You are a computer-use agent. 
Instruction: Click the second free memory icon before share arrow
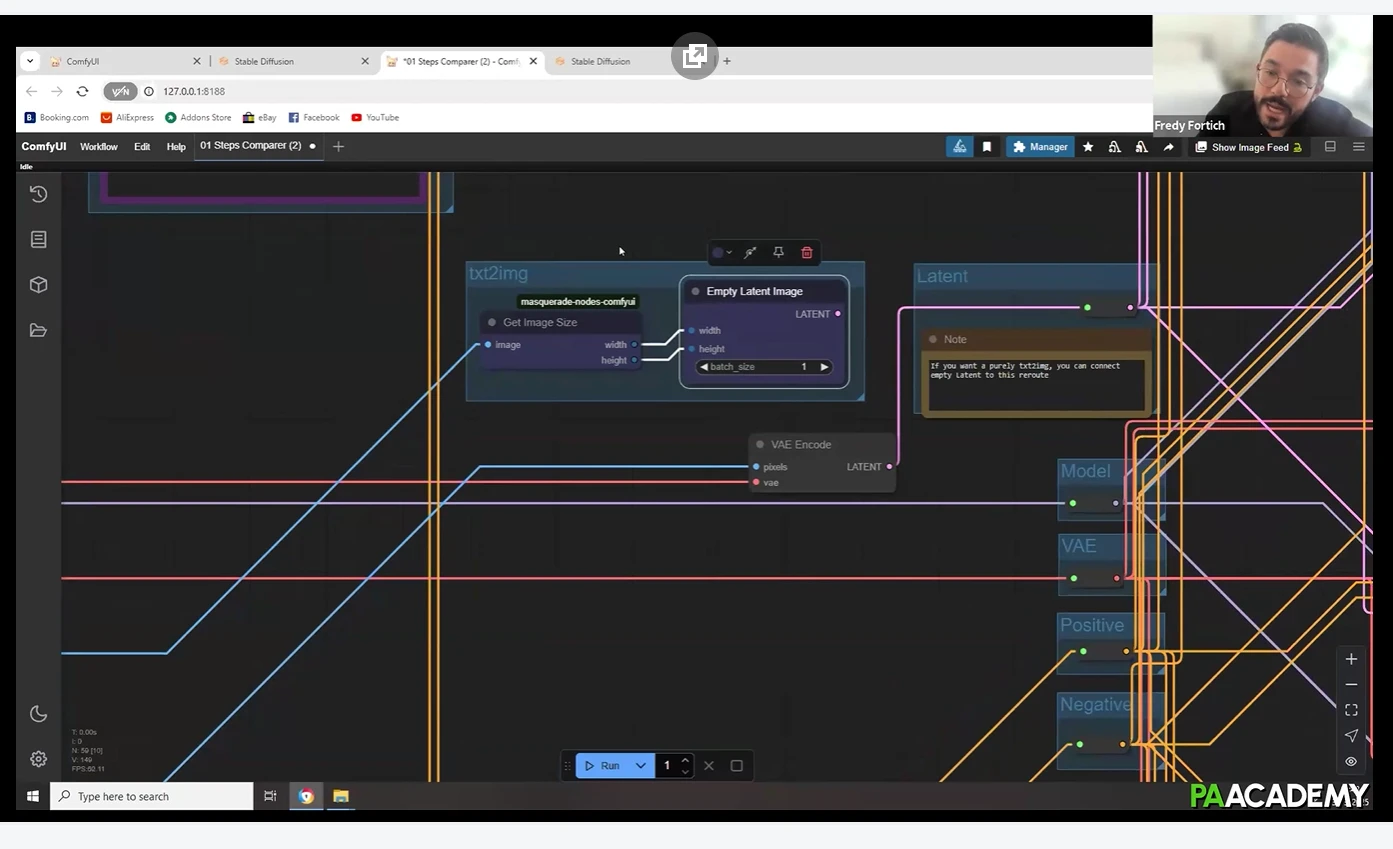(1141, 147)
